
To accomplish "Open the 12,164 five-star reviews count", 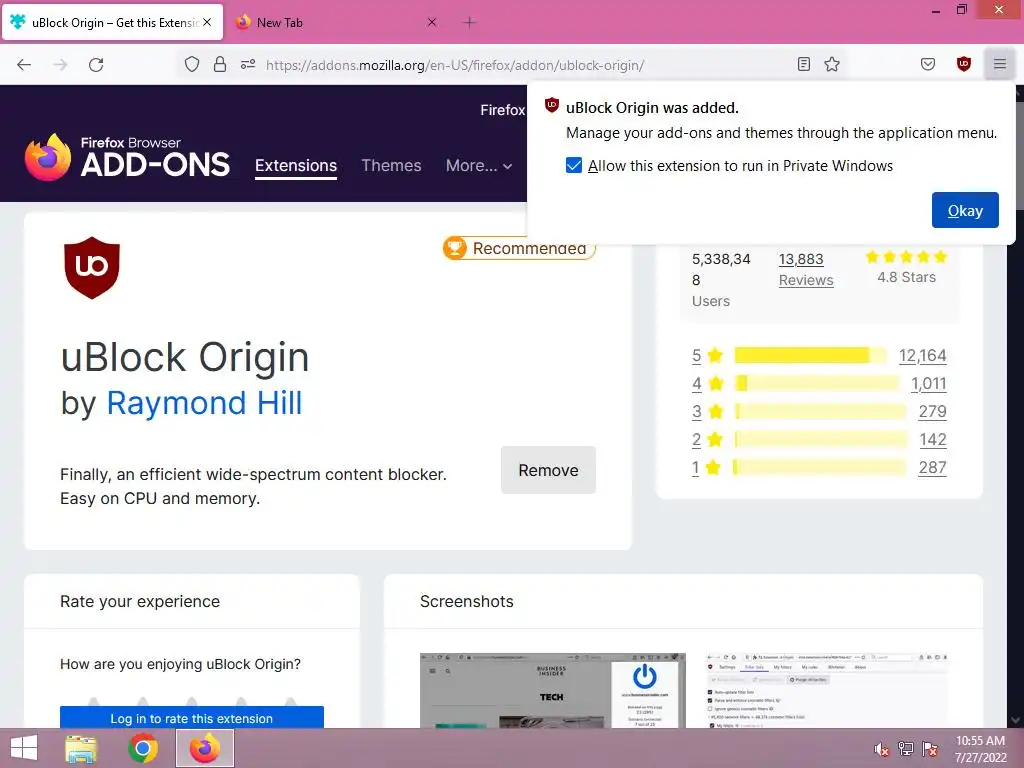I will coord(922,355).
